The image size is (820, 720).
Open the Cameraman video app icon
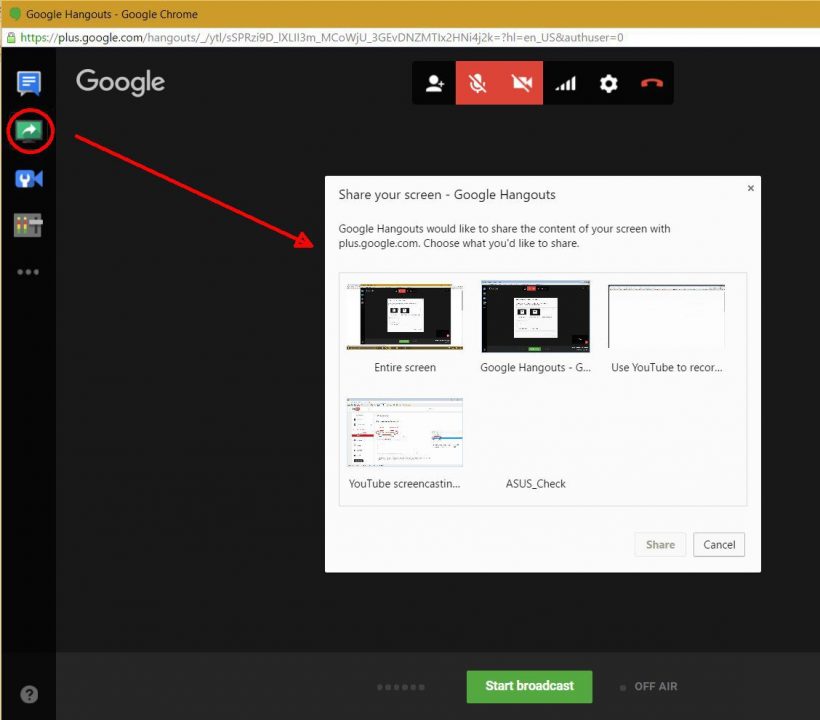tap(28, 178)
